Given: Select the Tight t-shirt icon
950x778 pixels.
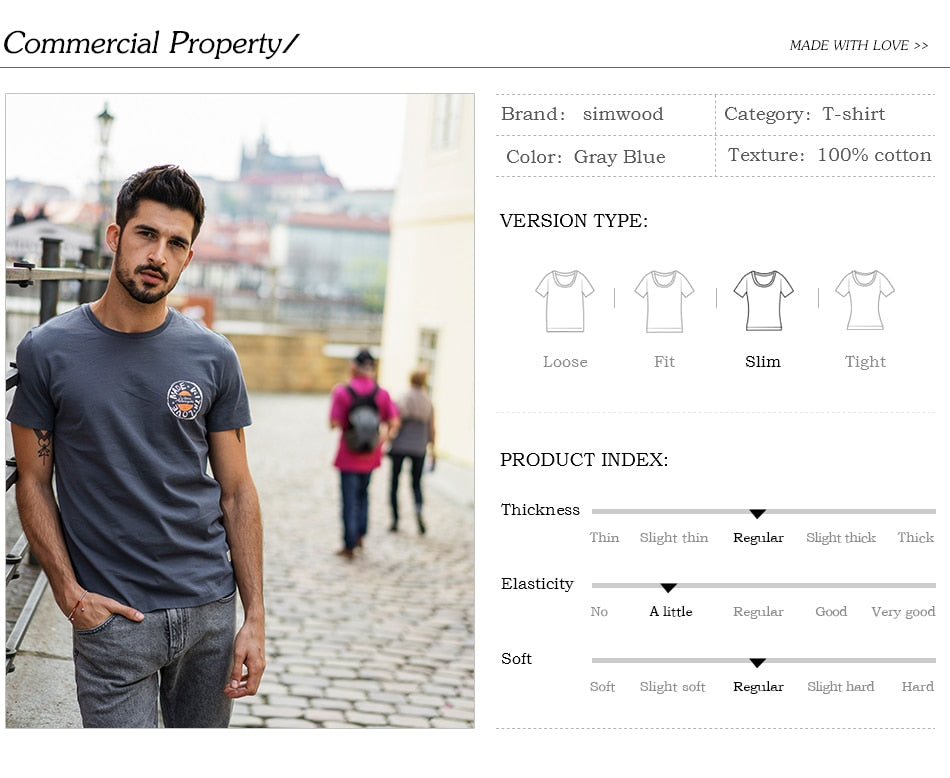Looking at the screenshot, I should click(x=865, y=300).
